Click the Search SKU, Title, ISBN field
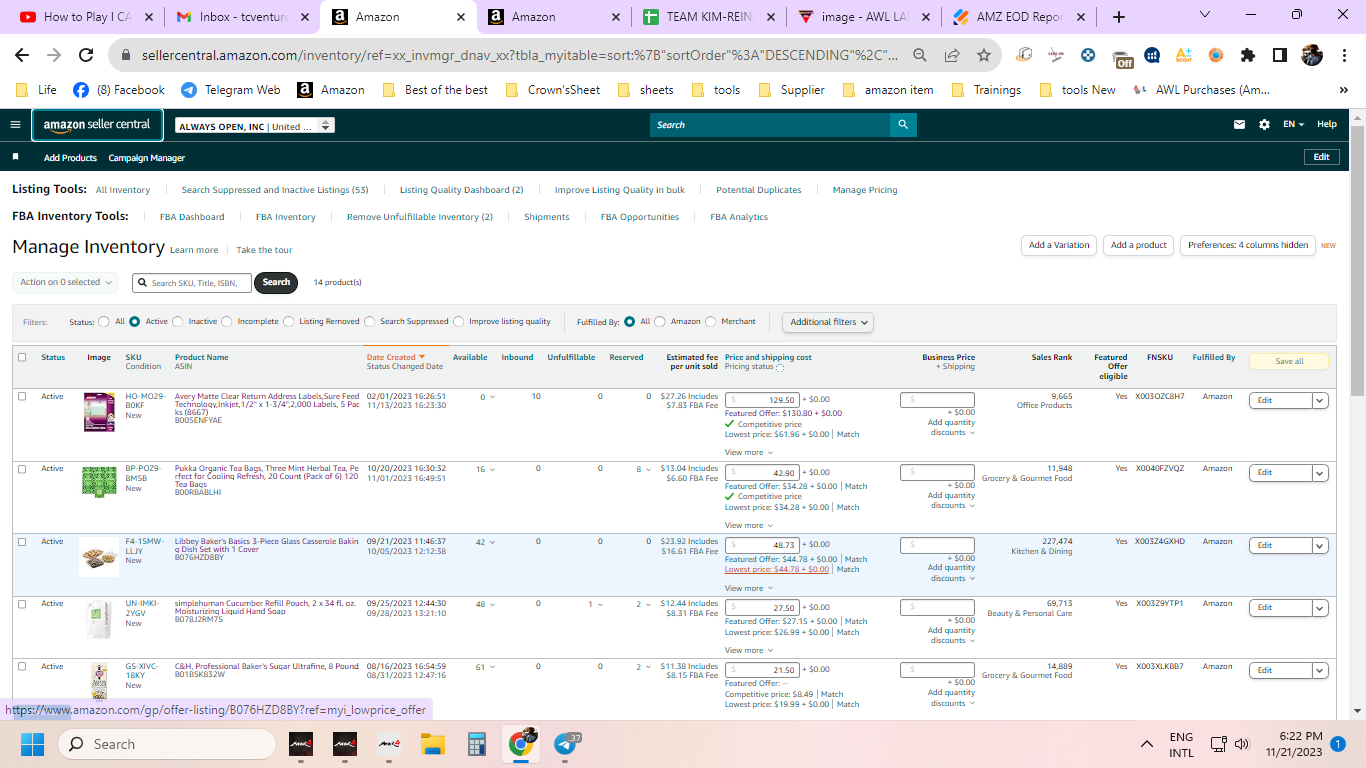1366x768 pixels. 191,283
